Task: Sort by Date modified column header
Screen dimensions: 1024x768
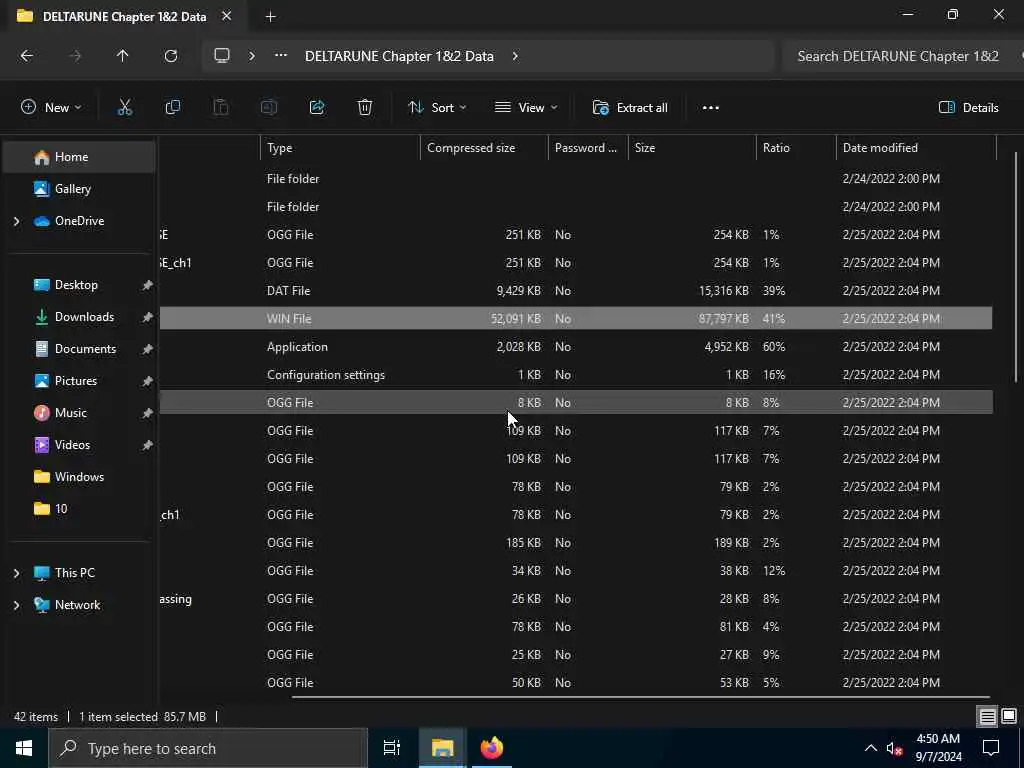Action: (x=916, y=148)
